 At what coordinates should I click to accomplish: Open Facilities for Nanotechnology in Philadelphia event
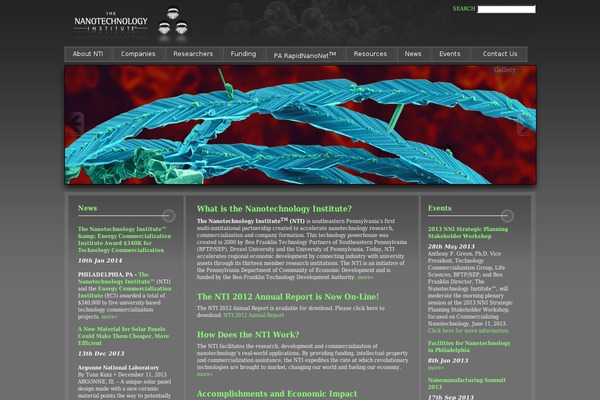coord(469,346)
